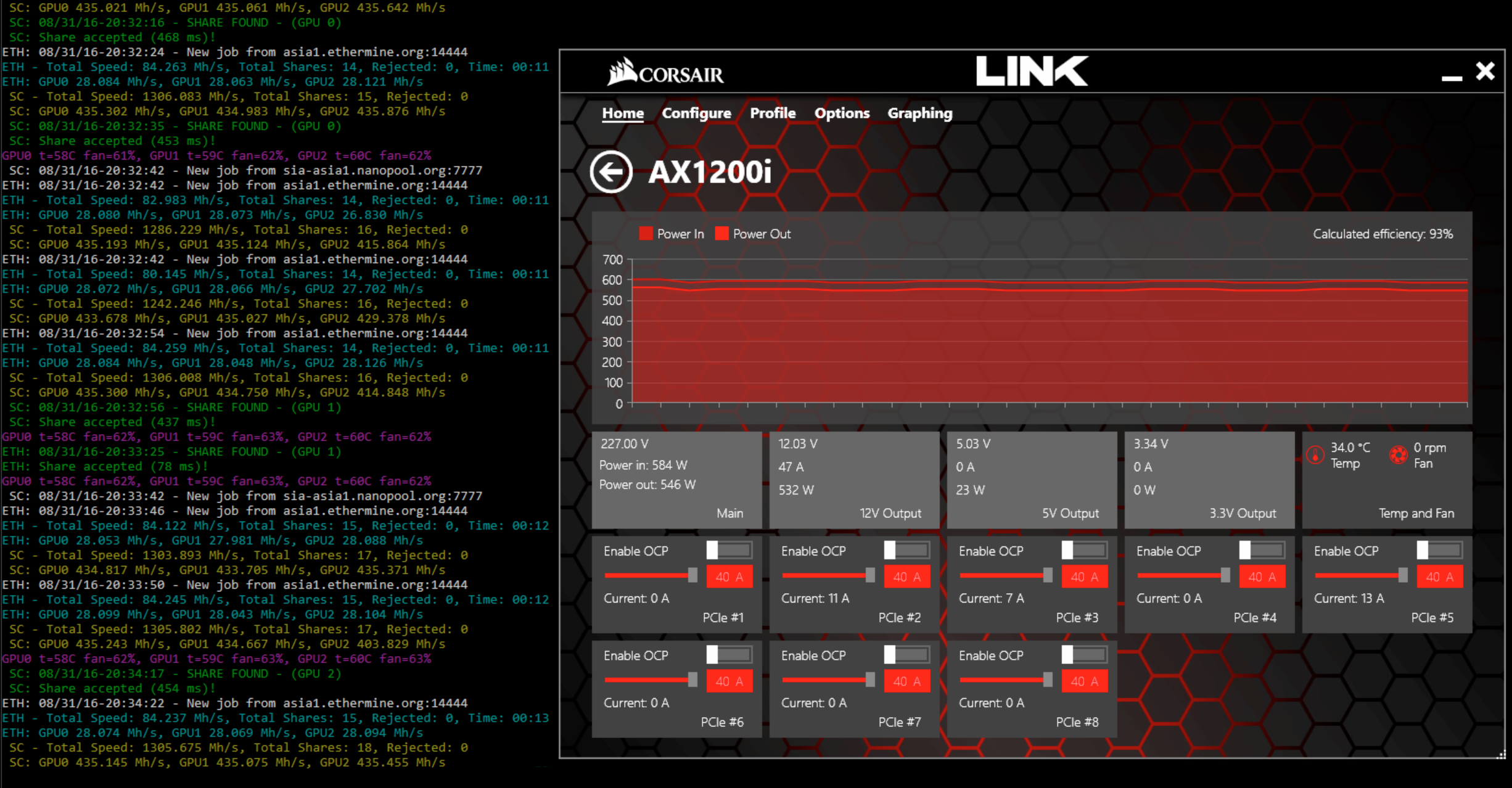Click the Power Out legend red square

click(721, 234)
